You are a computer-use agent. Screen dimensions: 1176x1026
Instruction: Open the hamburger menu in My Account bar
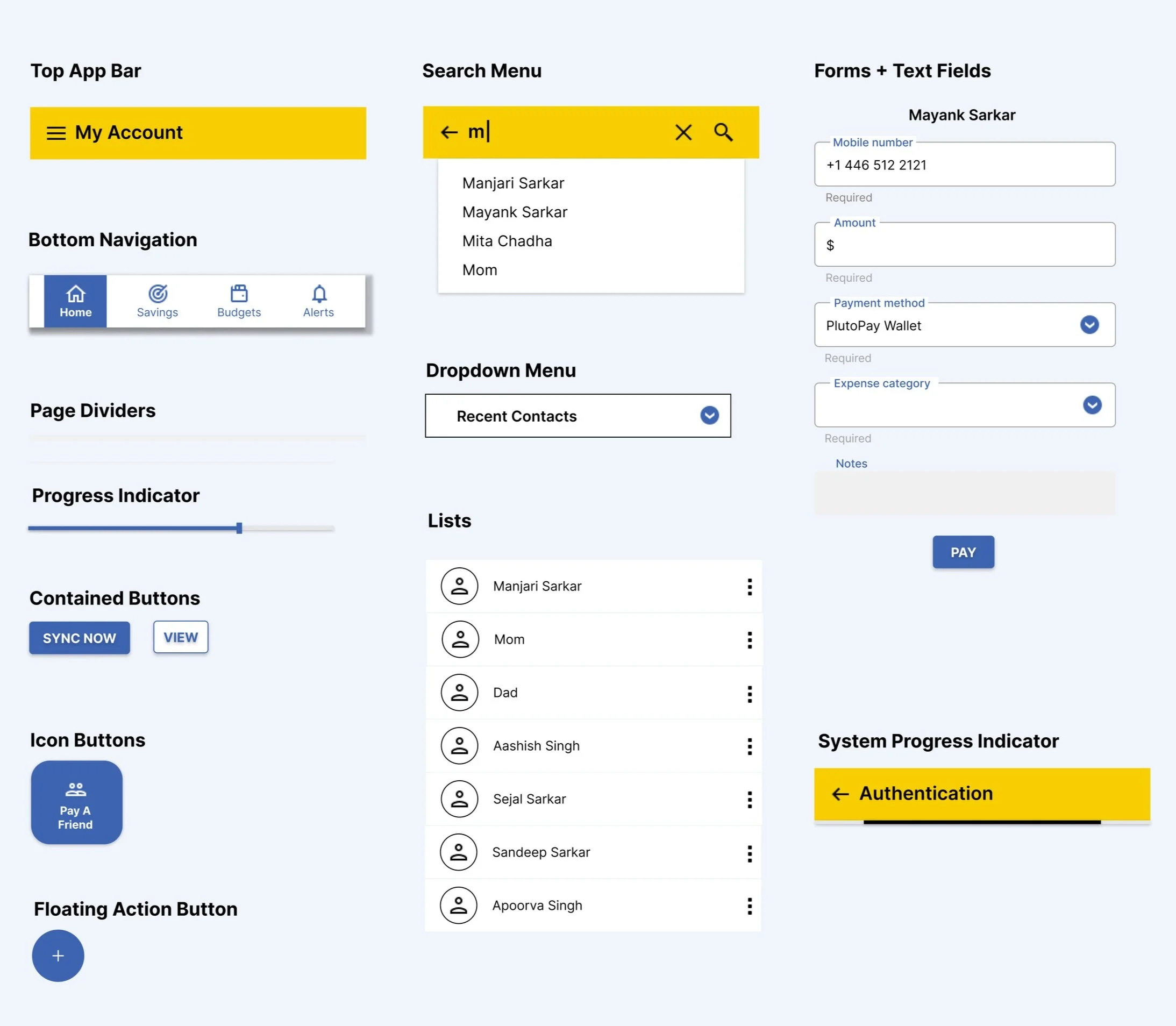55,133
